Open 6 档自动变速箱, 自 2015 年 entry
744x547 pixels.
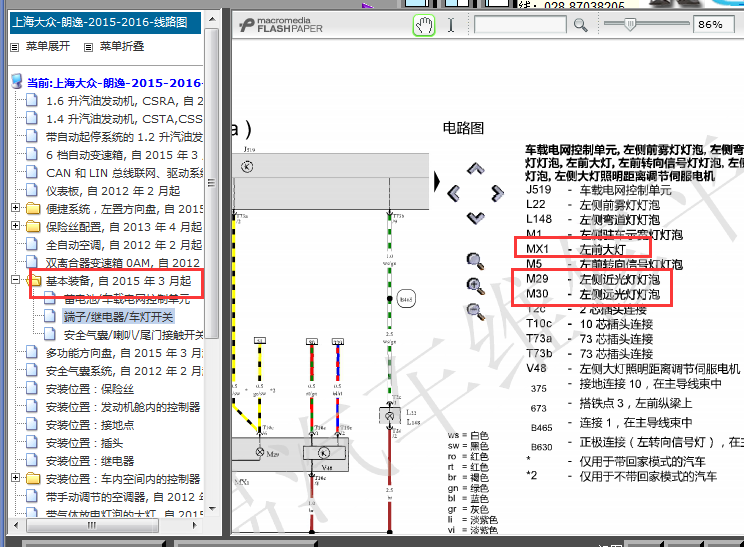point(124,155)
